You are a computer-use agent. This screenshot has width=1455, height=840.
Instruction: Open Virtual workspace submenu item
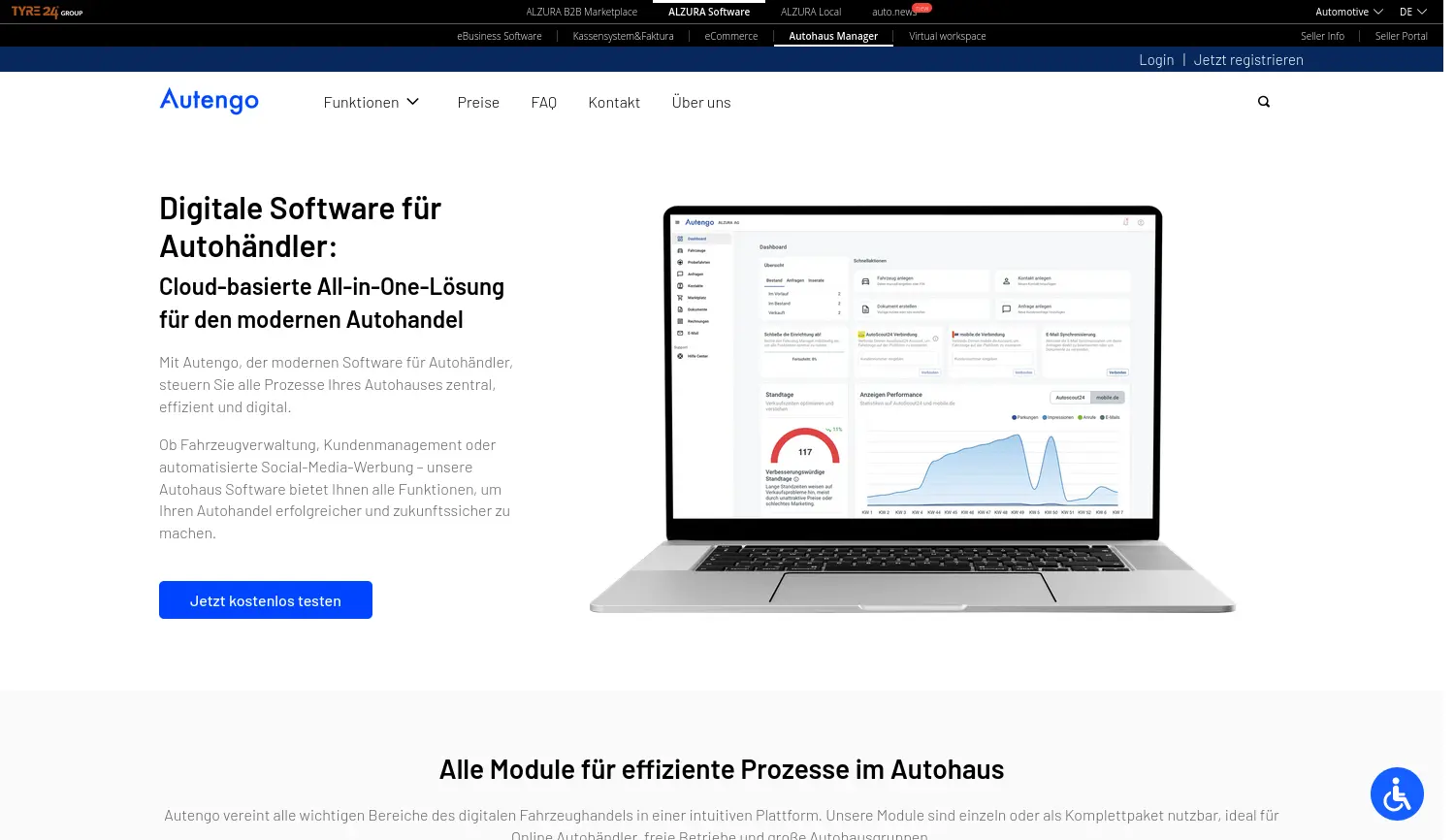coord(947,36)
